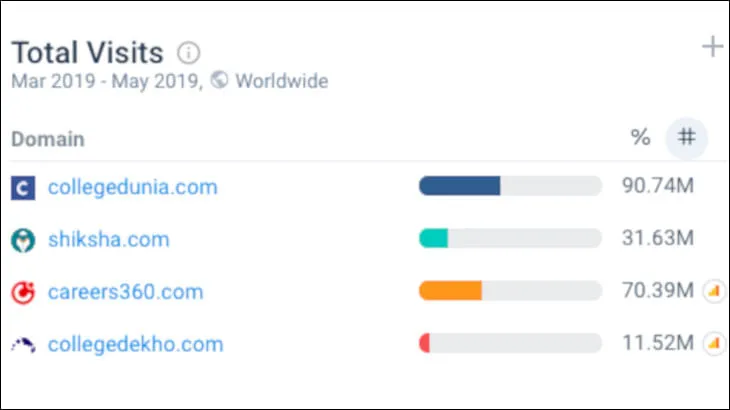
Task: Click the analytics badge next to 70.39M
Action: click(x=714, y=291)
